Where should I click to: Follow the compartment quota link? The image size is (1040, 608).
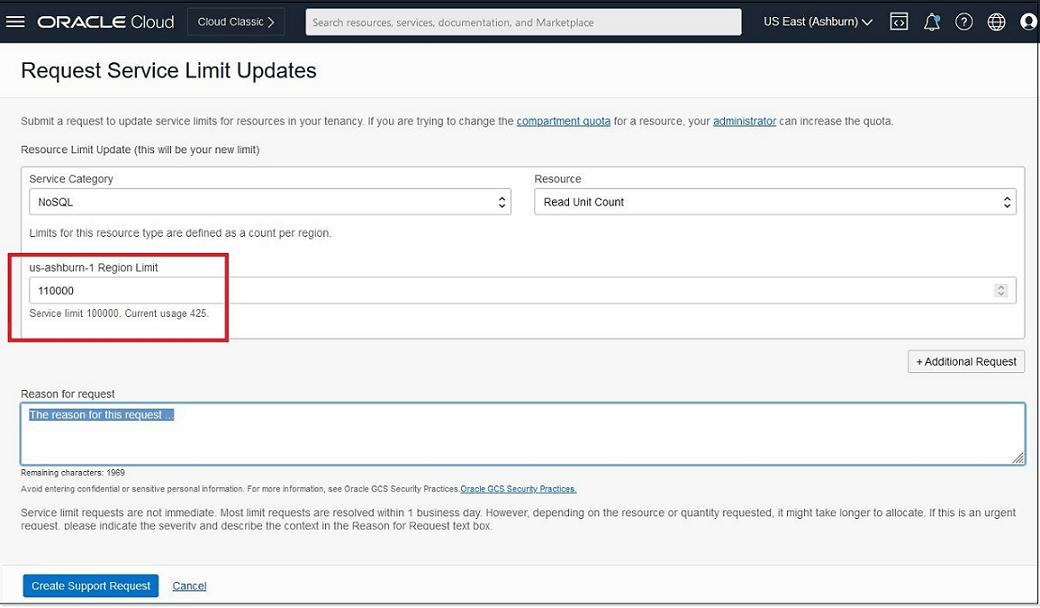click(x=563, y=121)
